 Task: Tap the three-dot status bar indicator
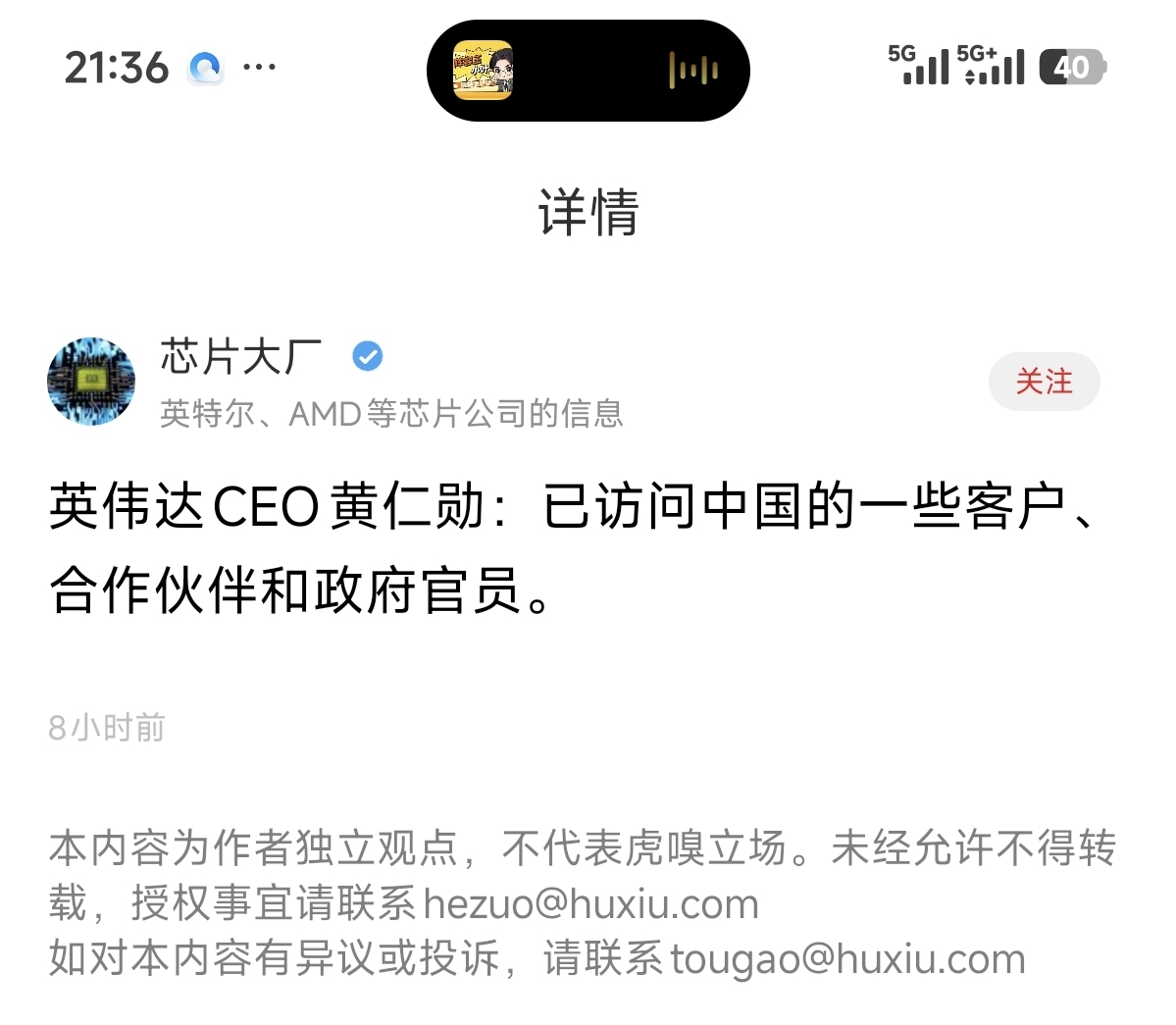(260, 68)
